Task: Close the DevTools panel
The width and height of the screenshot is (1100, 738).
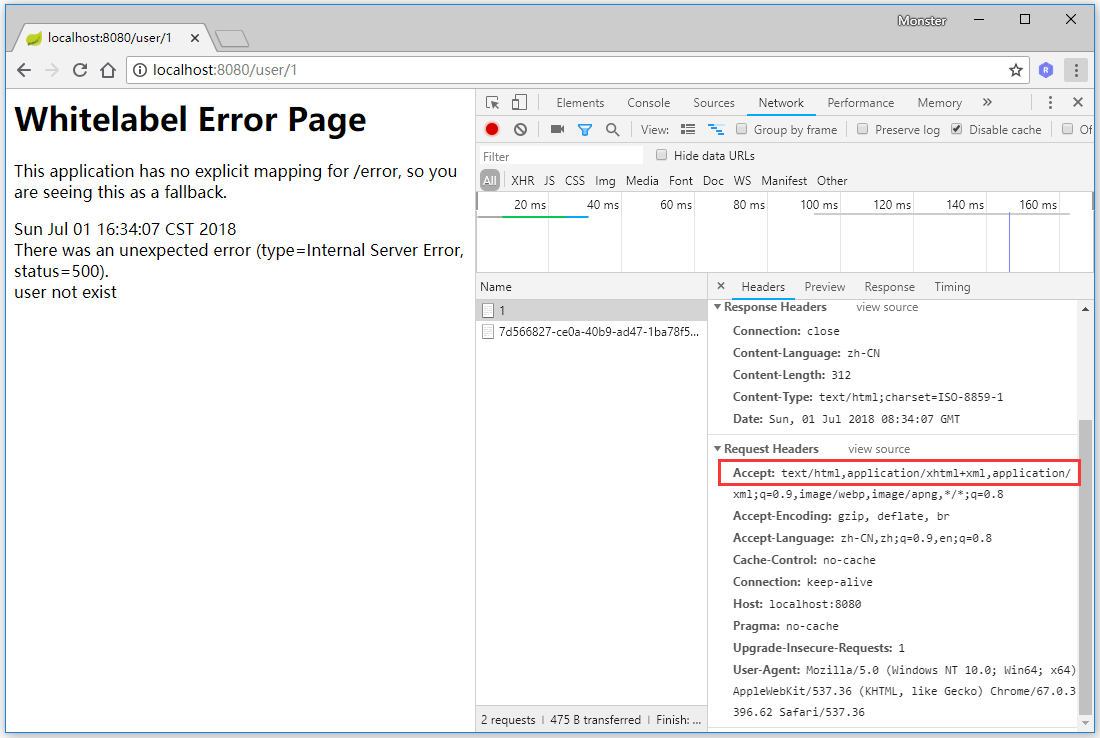Action: point(1078,102)
